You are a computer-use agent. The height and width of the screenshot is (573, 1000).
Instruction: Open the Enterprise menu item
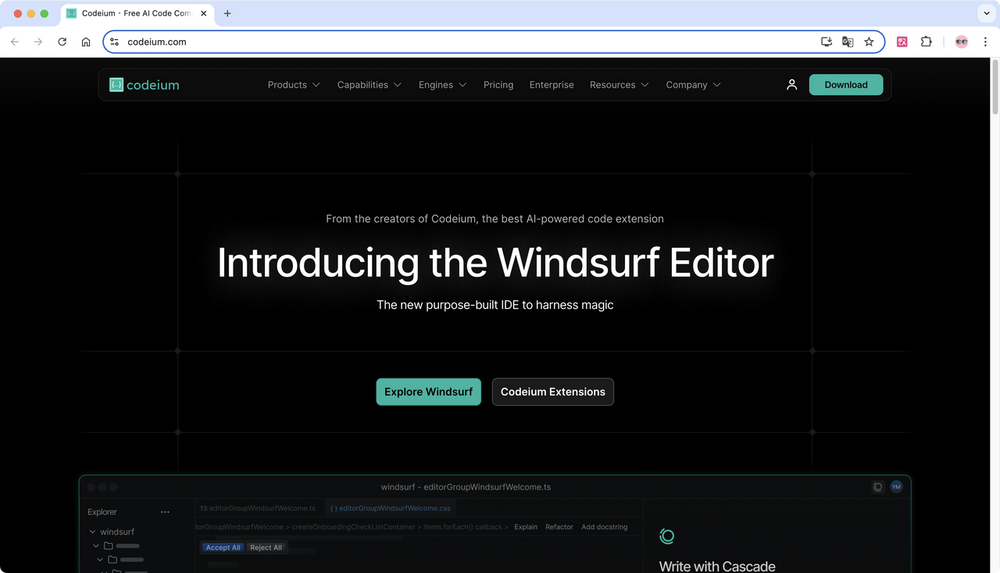[551, 85]
